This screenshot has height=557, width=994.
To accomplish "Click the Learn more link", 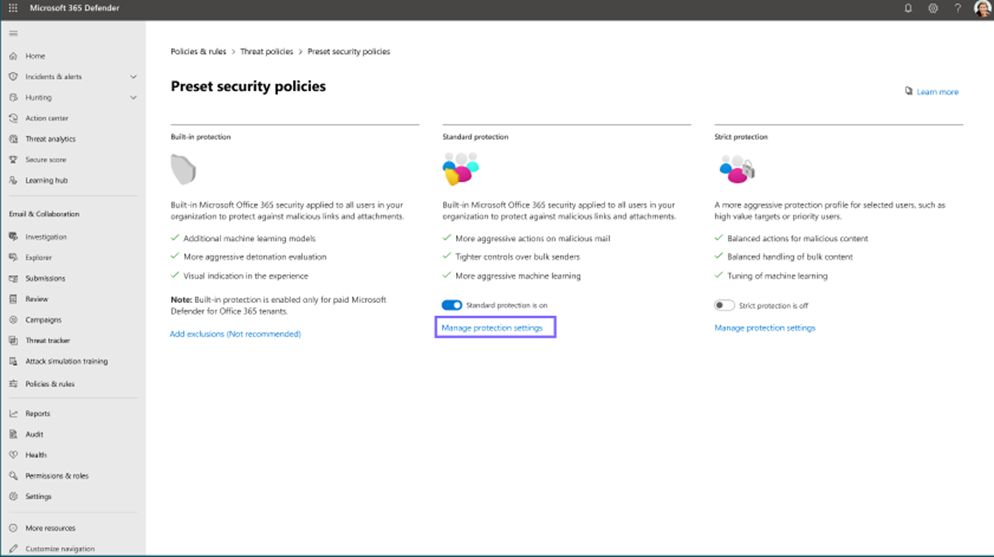I will coord(937,92).
